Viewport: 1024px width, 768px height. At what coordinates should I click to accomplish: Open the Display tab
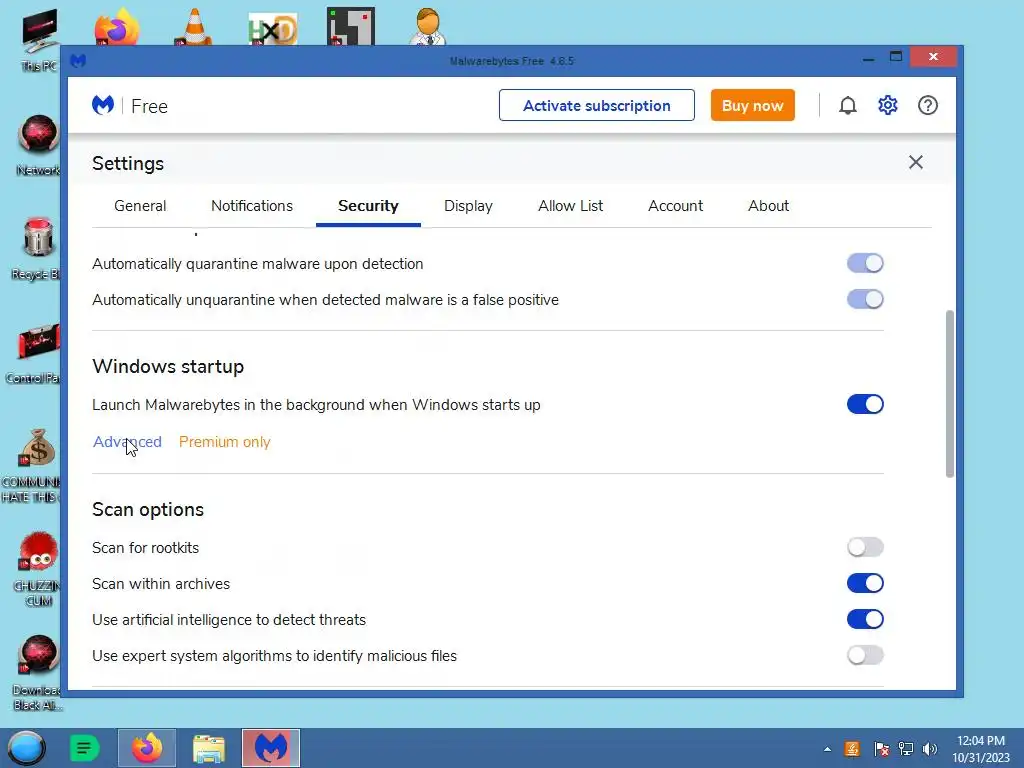tap(468, 206)
